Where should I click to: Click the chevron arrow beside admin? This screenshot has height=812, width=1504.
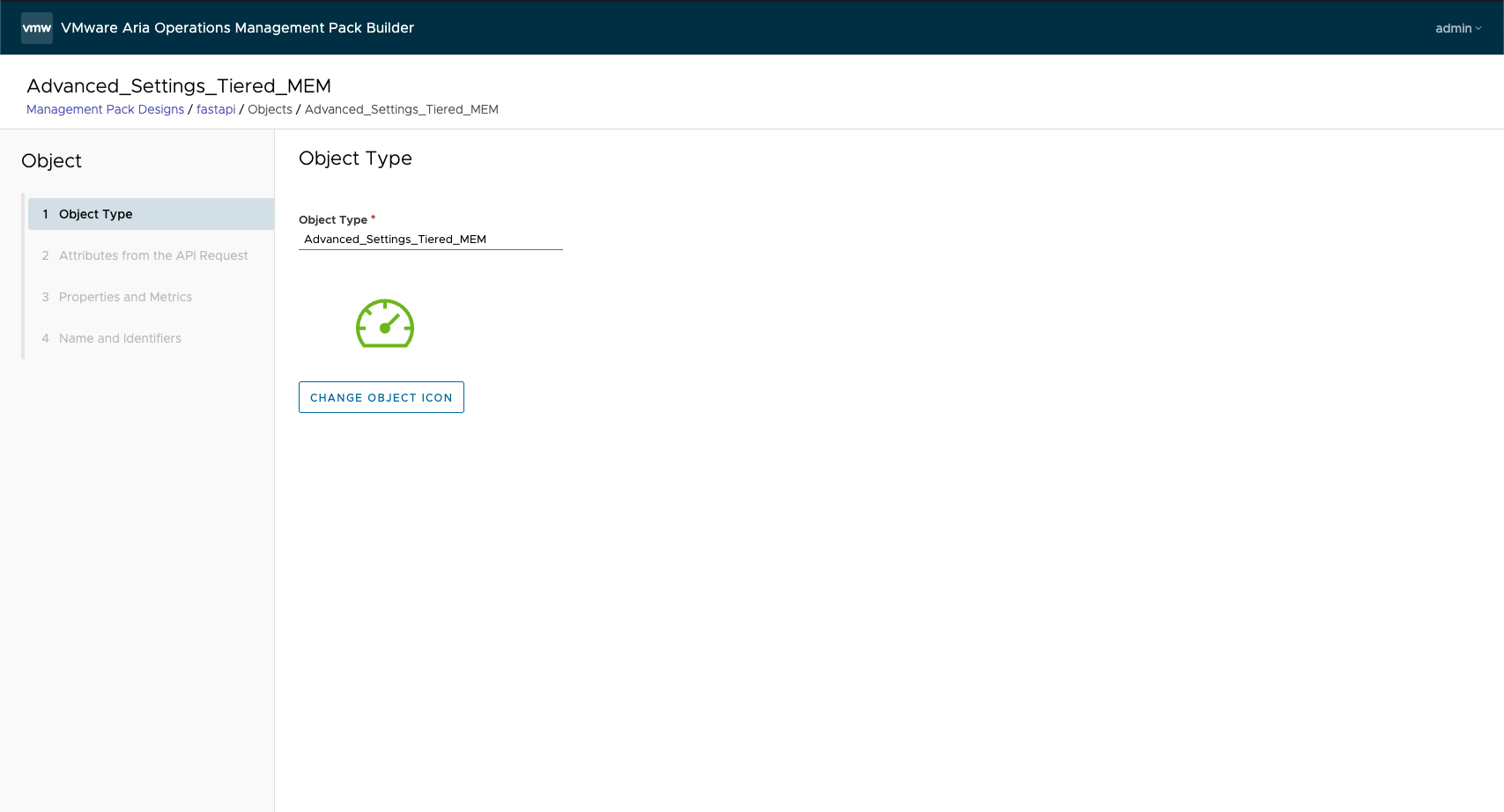click(1478, 28)
